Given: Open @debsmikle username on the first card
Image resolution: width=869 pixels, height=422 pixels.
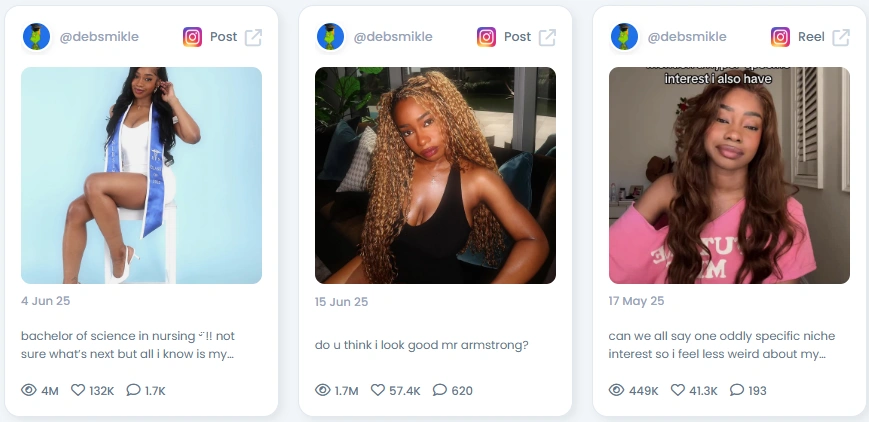Looking at the screenshot, I should pyautogui.click(x=99, y=37).
